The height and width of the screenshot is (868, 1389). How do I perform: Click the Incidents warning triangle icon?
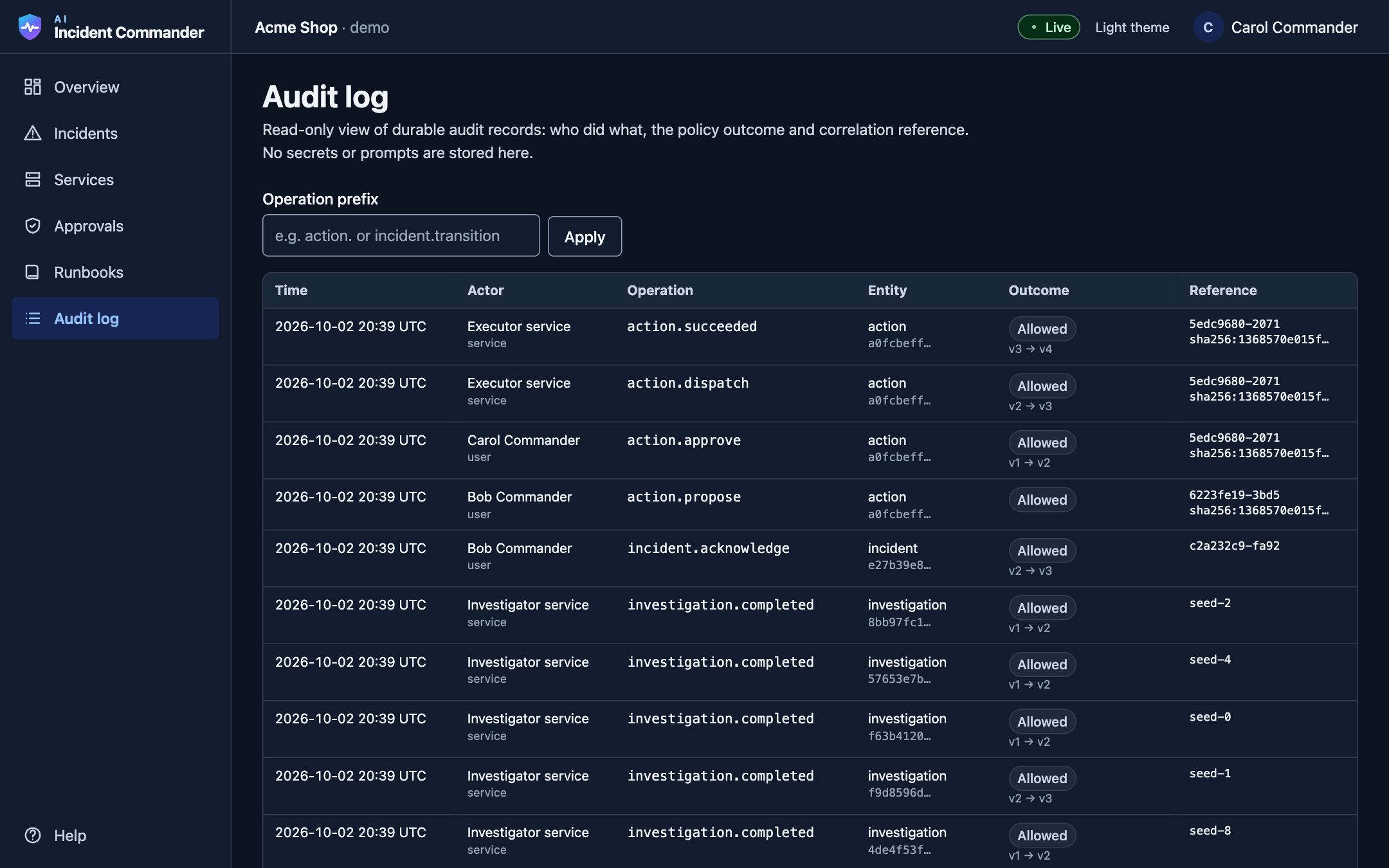33,133
